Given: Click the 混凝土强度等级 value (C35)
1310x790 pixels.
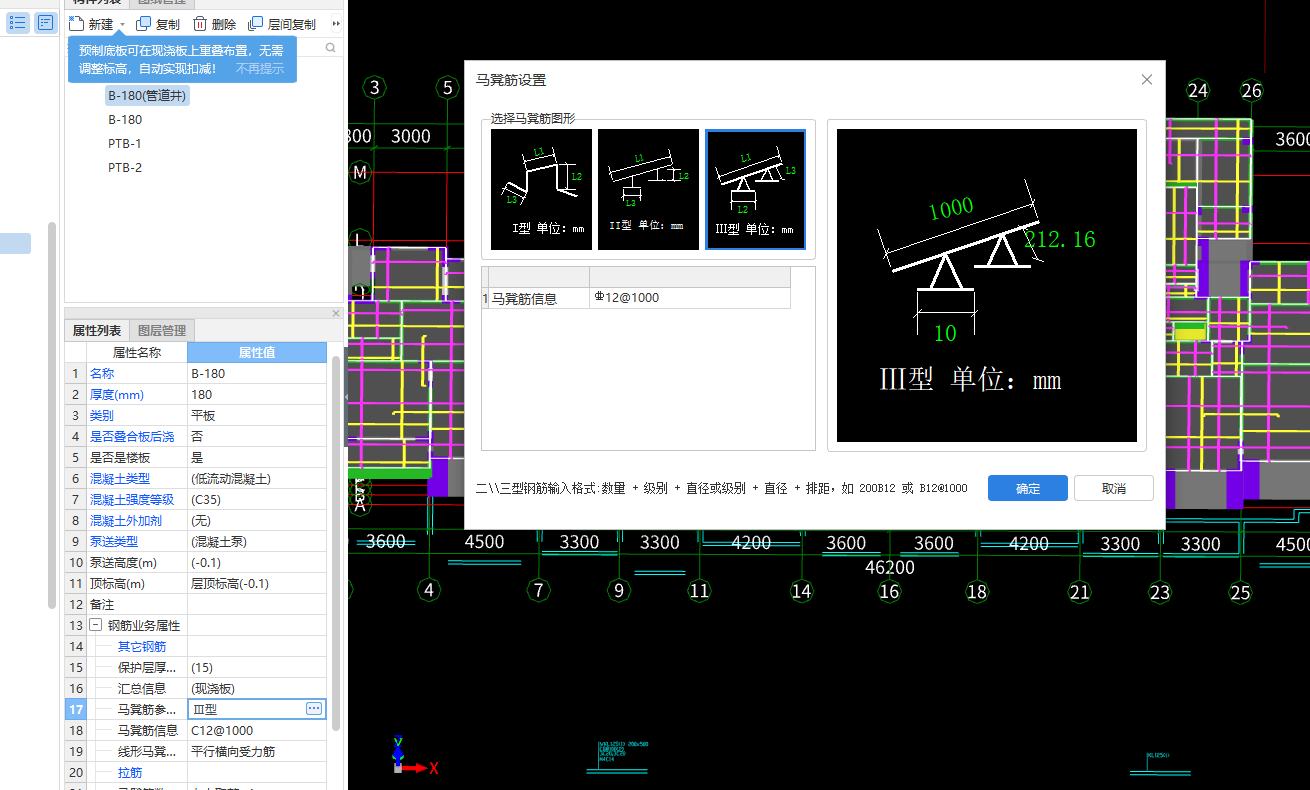Looking at the screenshot, I should pyautogui.click(x=256, y=499).
